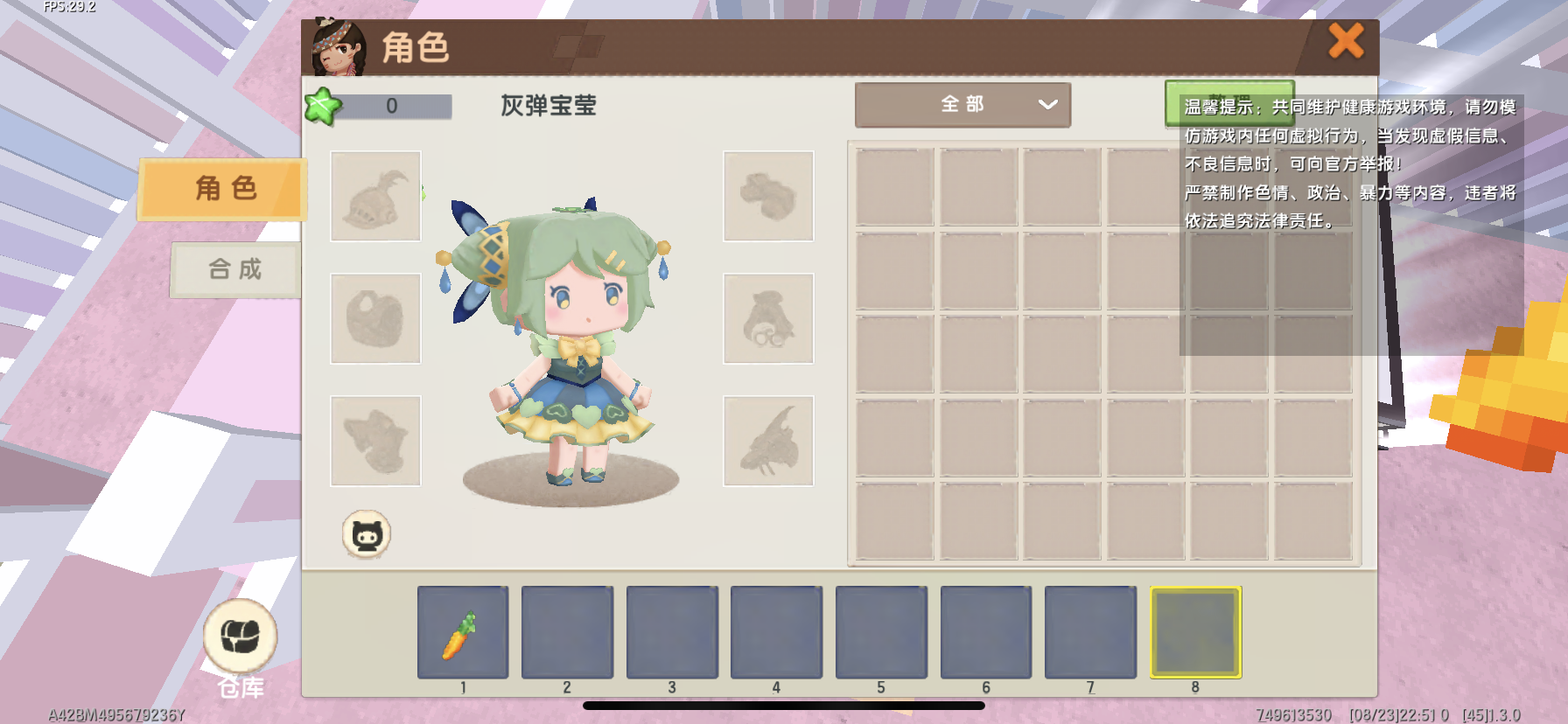1568x724 pixels.
Task: Click the first empty inventory grid cell
Action: [894, 187]
